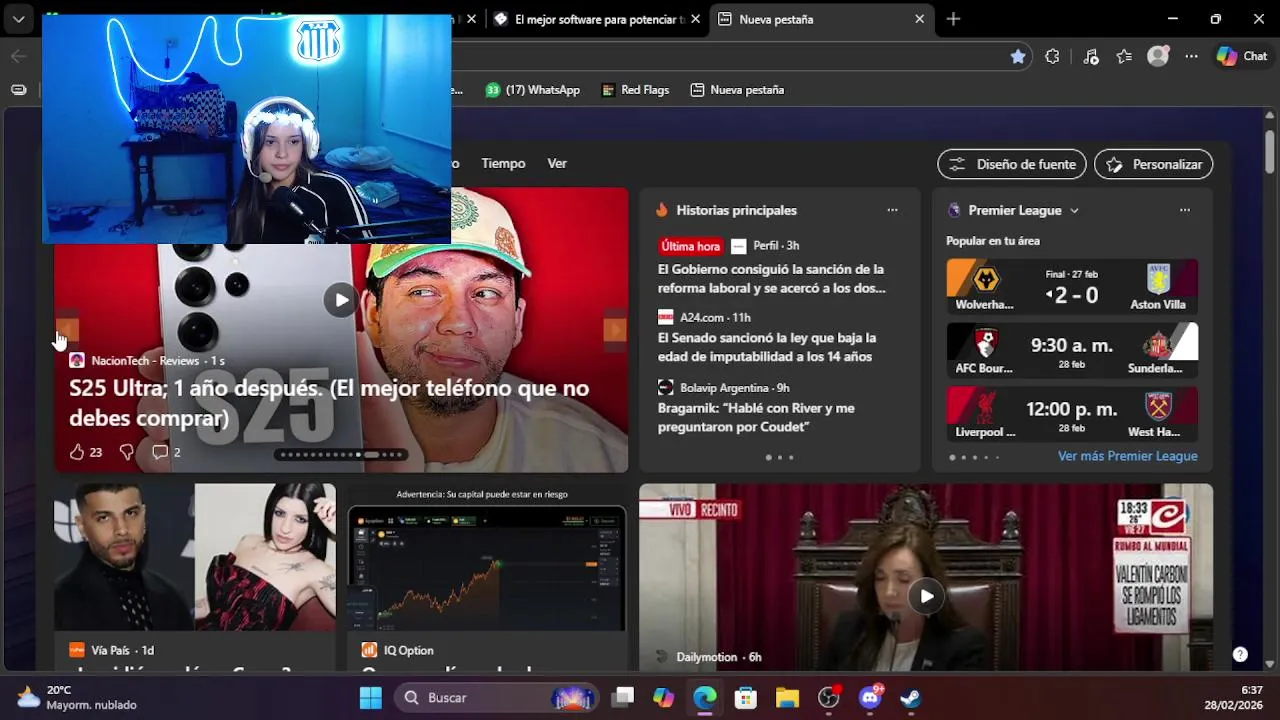The width and height of the screenshot is (1280, 720).
Task: Close the 'Nueva pestaña' tab
Action: coord(919,19)
